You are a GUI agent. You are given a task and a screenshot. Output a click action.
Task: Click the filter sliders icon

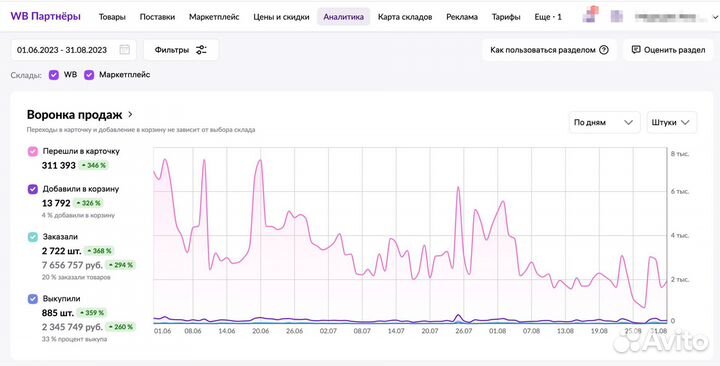click(x=201, y=50)
